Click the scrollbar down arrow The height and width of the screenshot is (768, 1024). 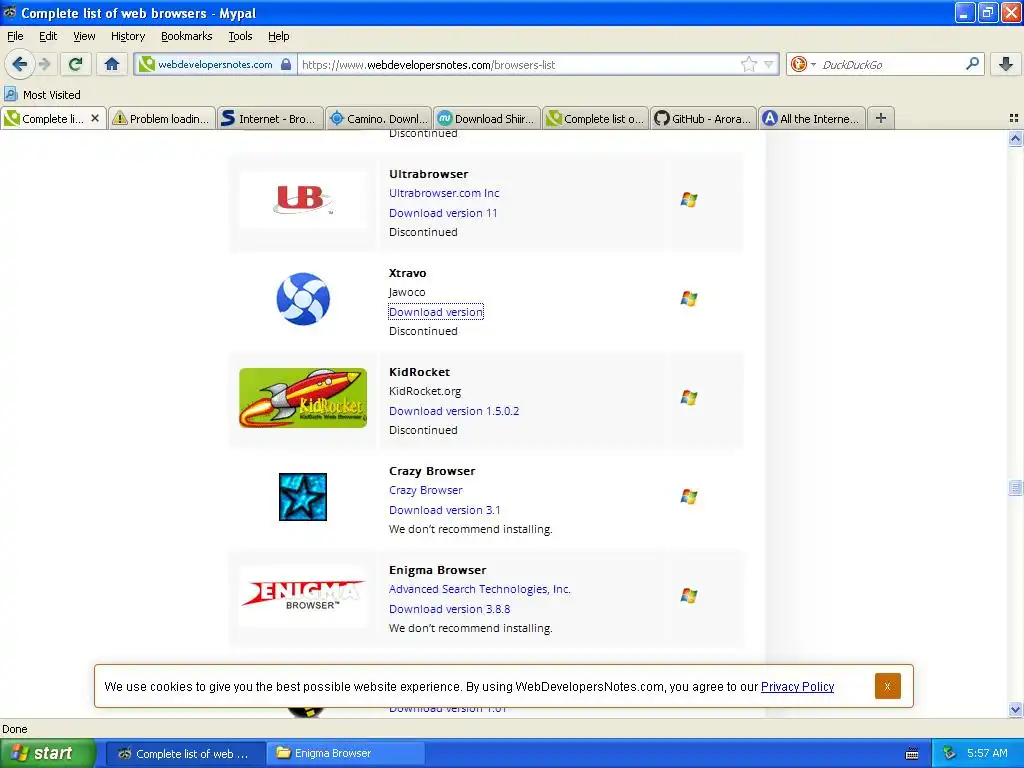[x=1015, y=709]
